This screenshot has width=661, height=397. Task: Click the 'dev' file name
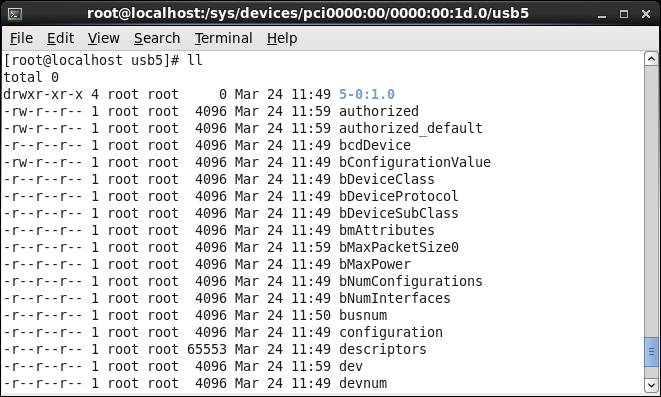pyautogui.click(x=351, y=366)
